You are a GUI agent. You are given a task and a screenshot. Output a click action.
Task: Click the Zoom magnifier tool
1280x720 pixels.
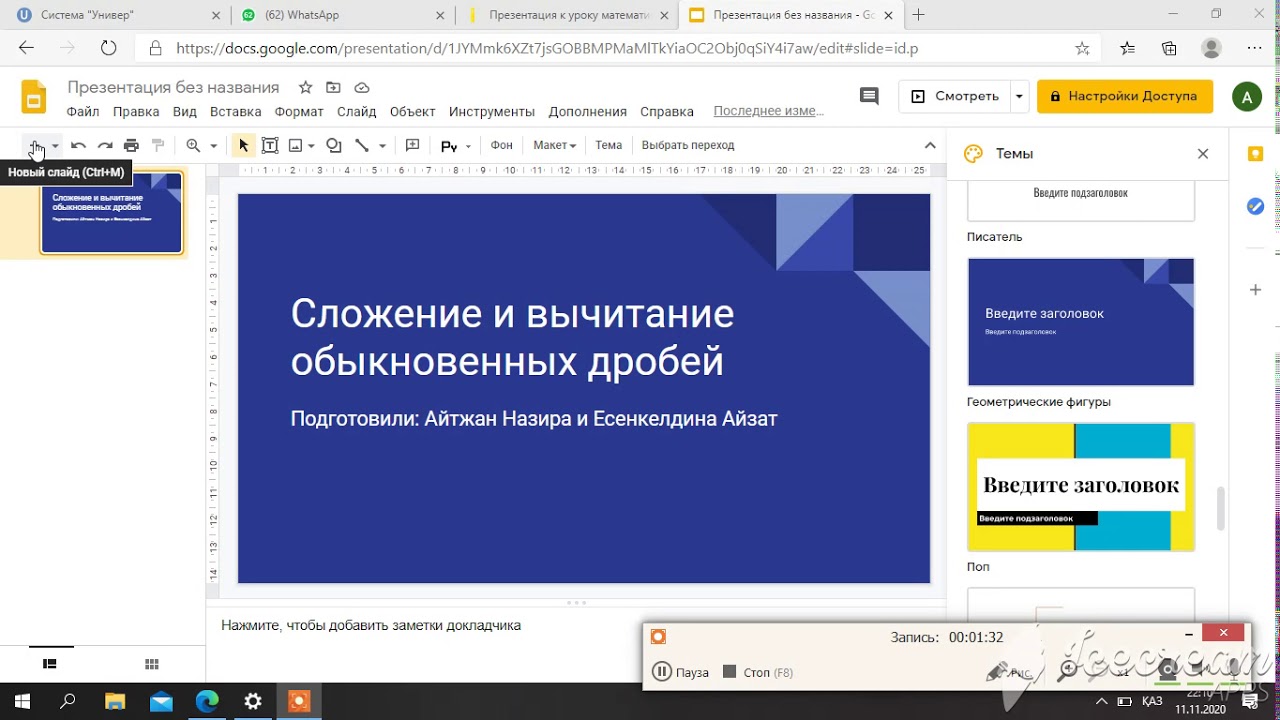coord(193,146)
